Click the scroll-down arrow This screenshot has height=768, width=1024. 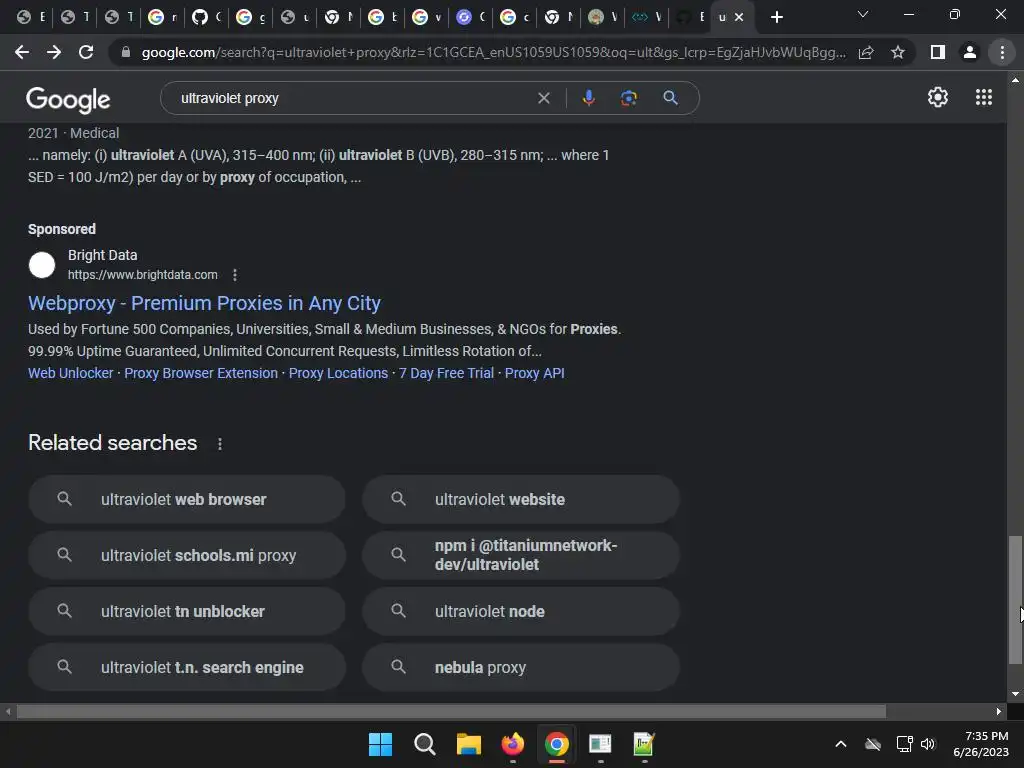pyautogui.click(x=1015, y=694)
